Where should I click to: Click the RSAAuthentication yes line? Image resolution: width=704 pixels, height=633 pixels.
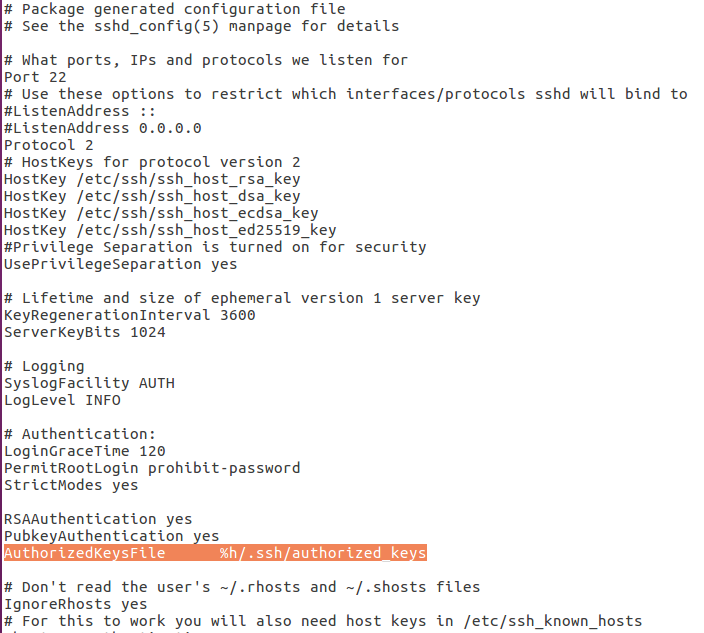[x=98, y=519]
